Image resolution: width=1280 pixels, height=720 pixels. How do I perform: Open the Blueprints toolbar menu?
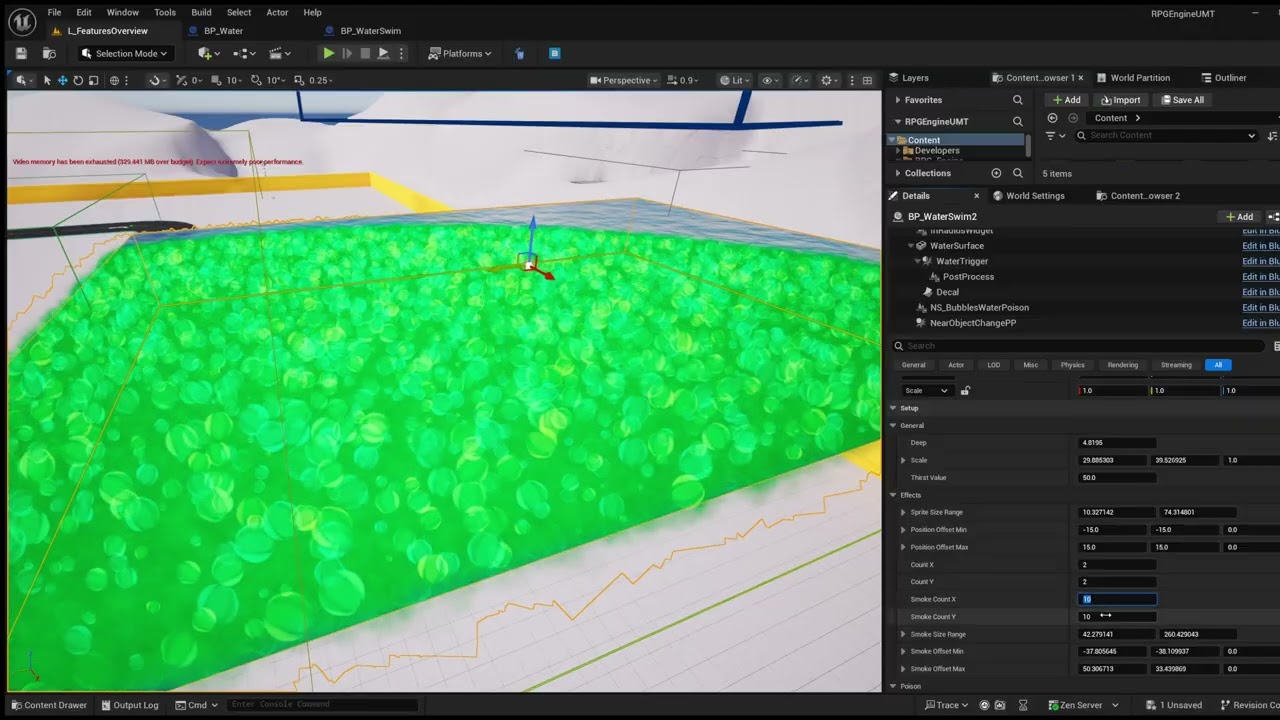click(x=243, y=53)
